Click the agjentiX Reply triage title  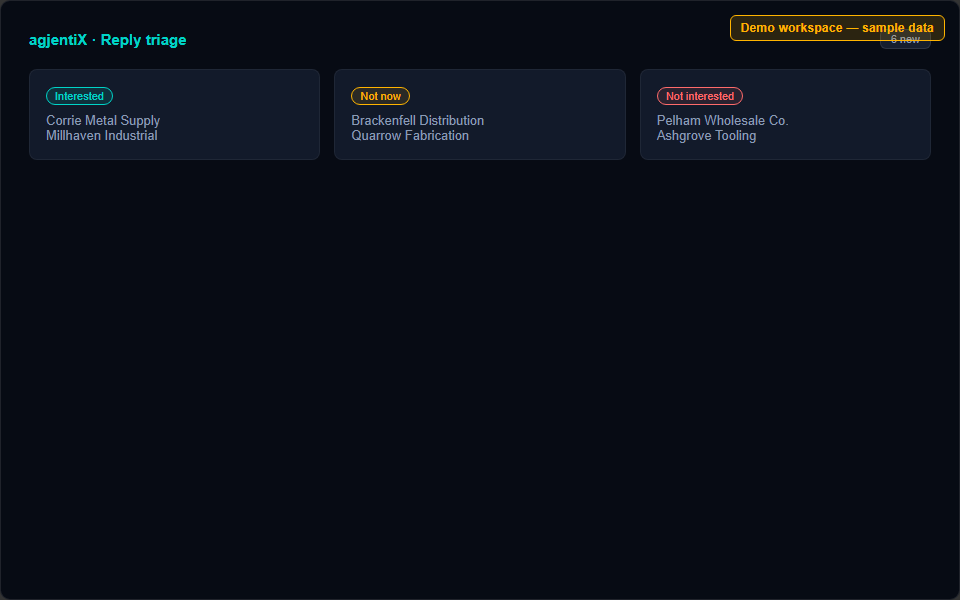pos(108,40)
